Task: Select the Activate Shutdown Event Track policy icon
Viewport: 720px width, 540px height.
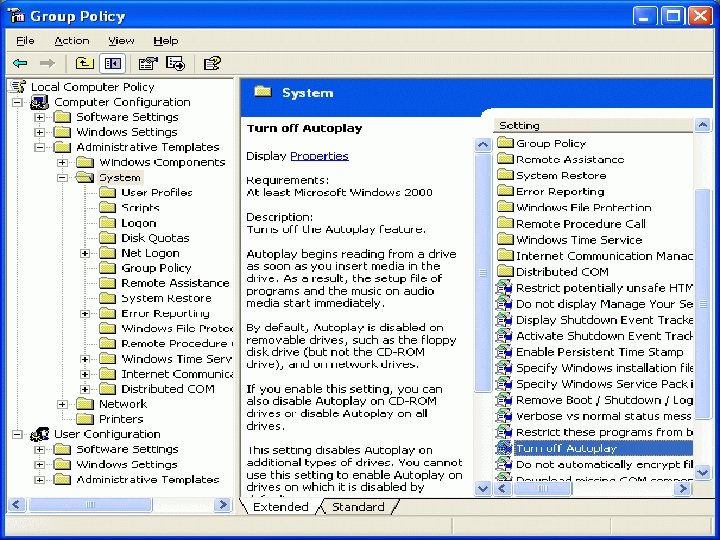Action: click(x=504, y=336)
